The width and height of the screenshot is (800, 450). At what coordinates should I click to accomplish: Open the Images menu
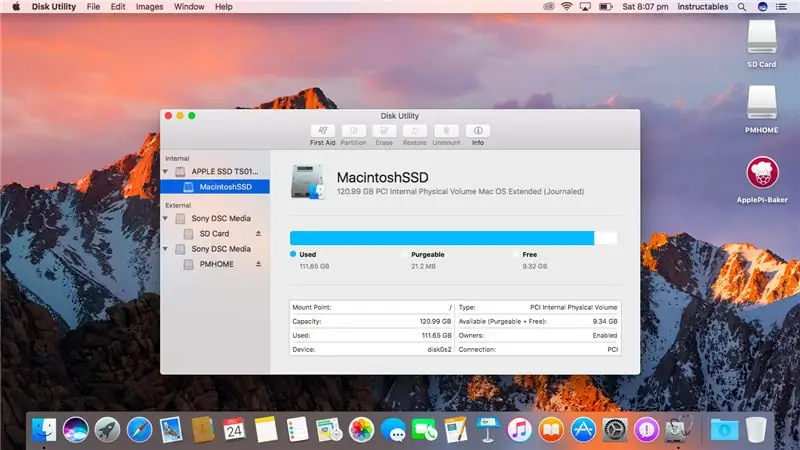pyautogui.click(x=149, y=7)
